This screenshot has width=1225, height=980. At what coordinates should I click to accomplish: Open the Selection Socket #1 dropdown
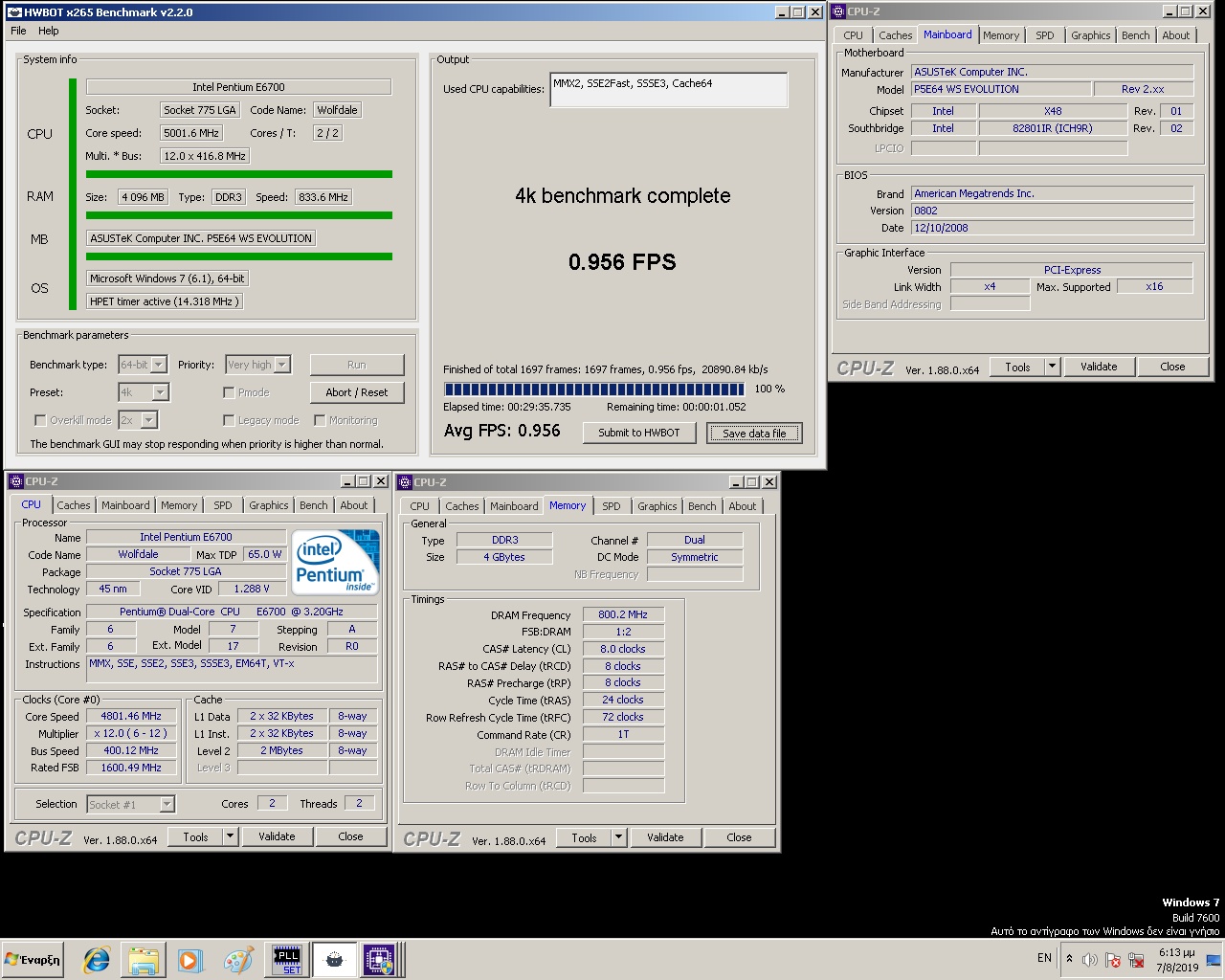pos(167,805)
